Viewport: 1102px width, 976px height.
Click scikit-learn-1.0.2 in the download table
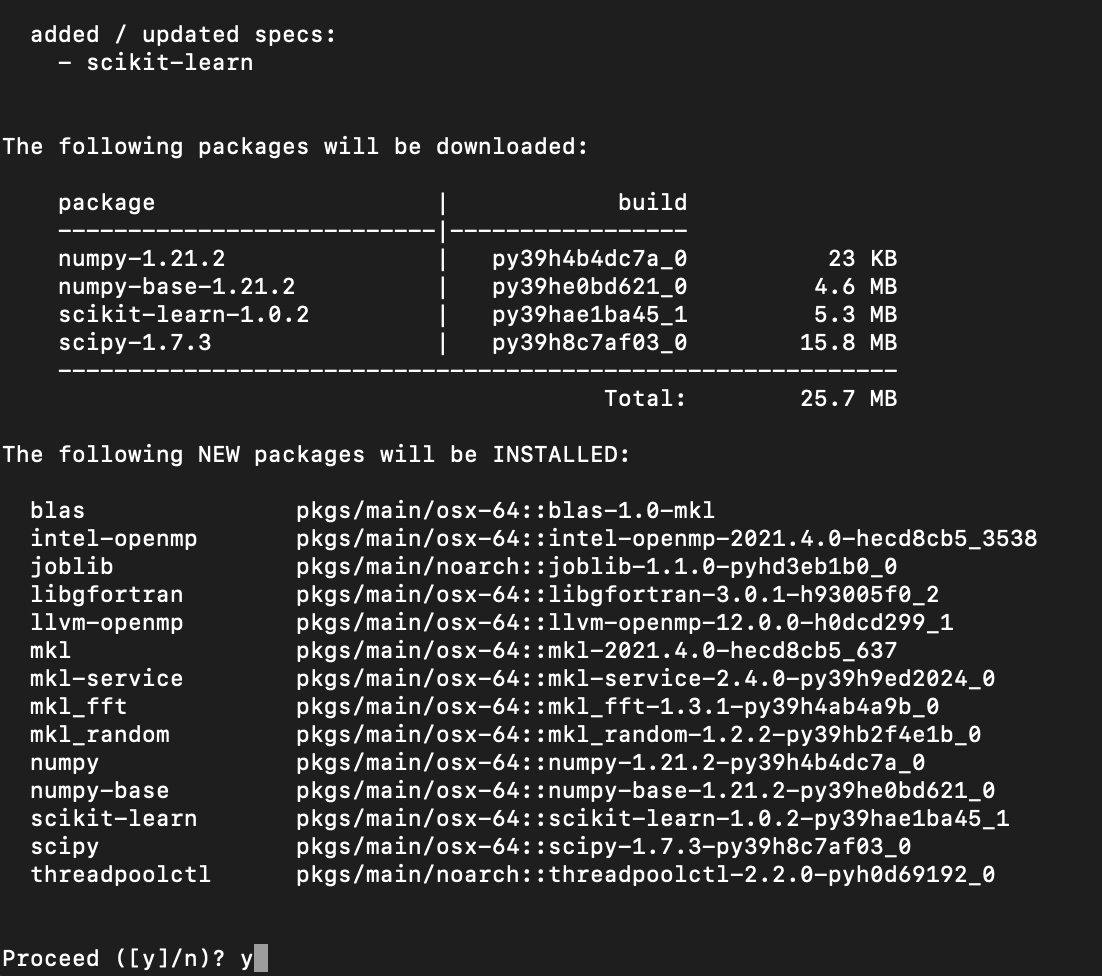[184, 315]
